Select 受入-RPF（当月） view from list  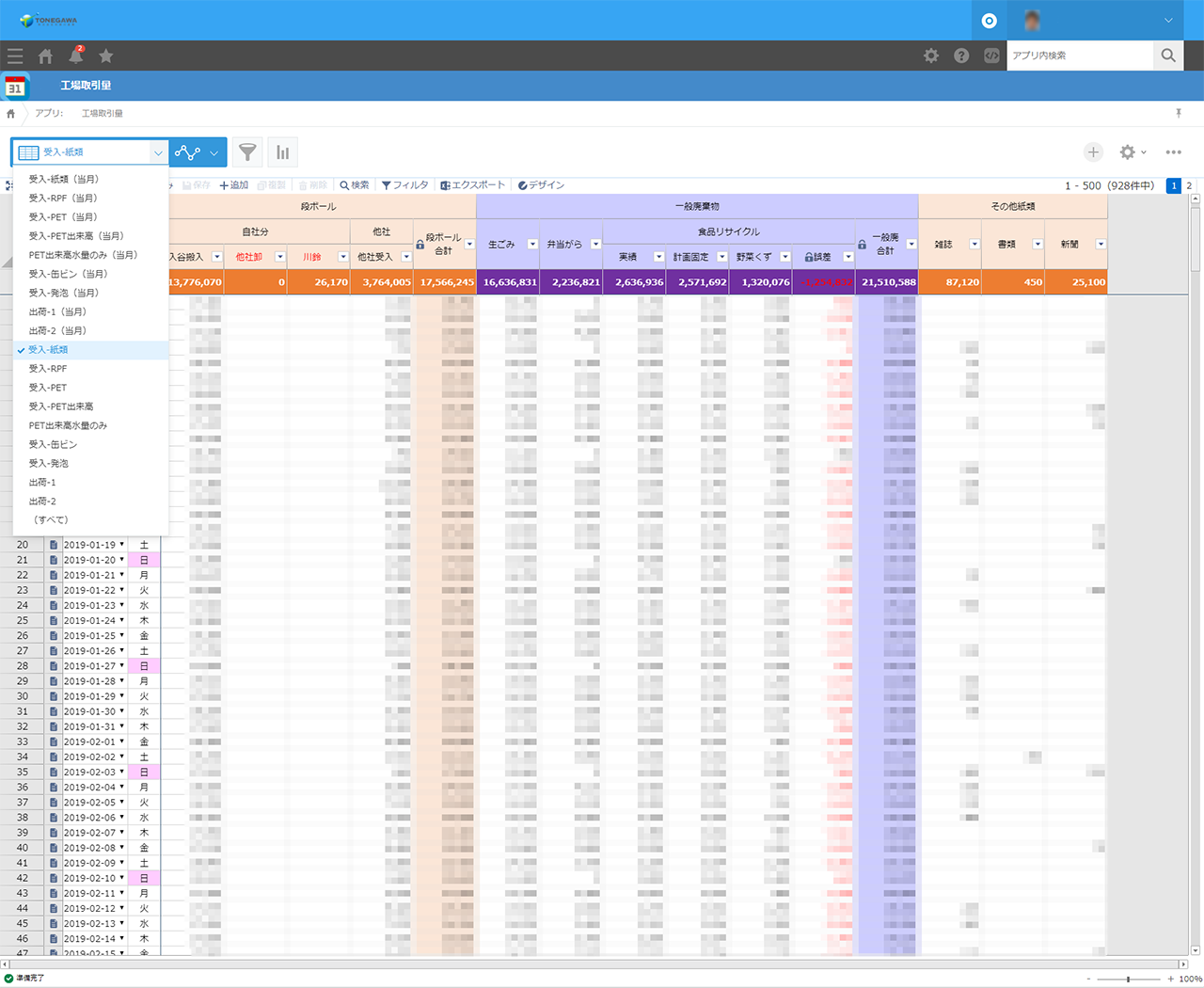point(63,198)
